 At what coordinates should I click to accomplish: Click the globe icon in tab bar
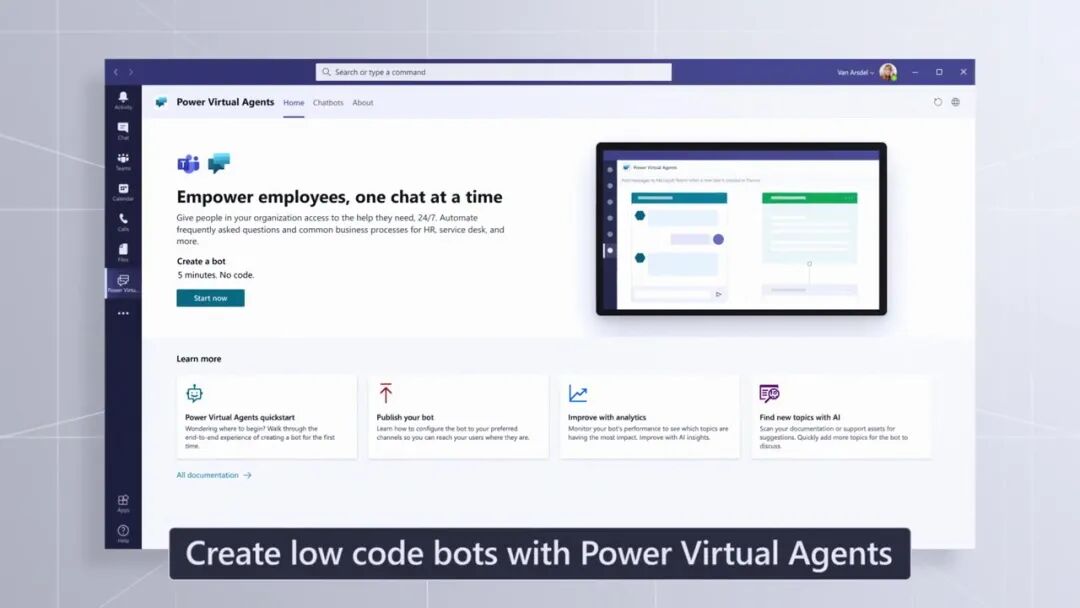(955, 102)
